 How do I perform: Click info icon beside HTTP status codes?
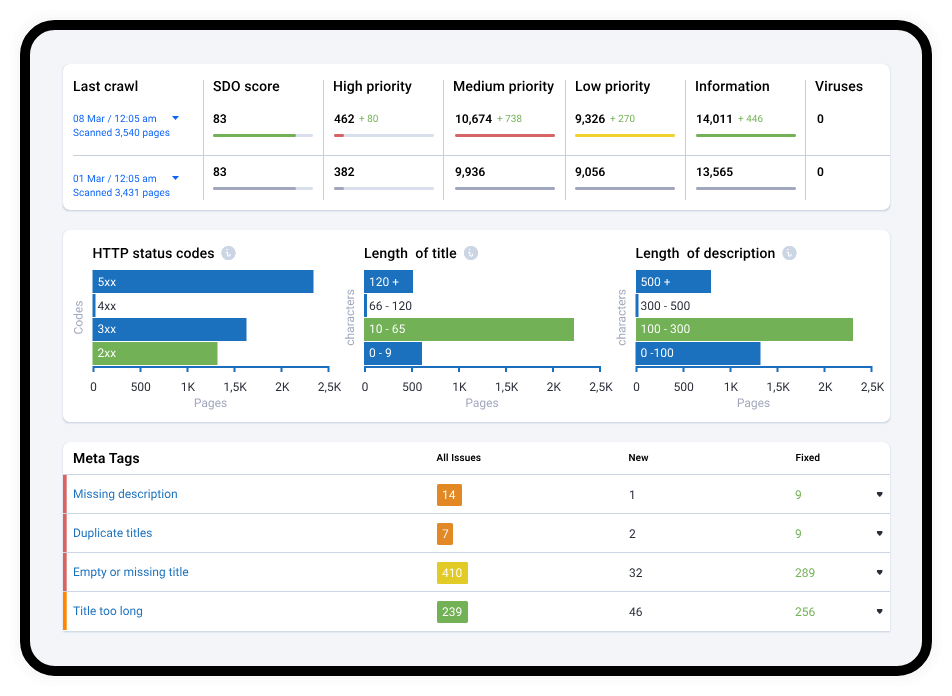click(228, 253)
